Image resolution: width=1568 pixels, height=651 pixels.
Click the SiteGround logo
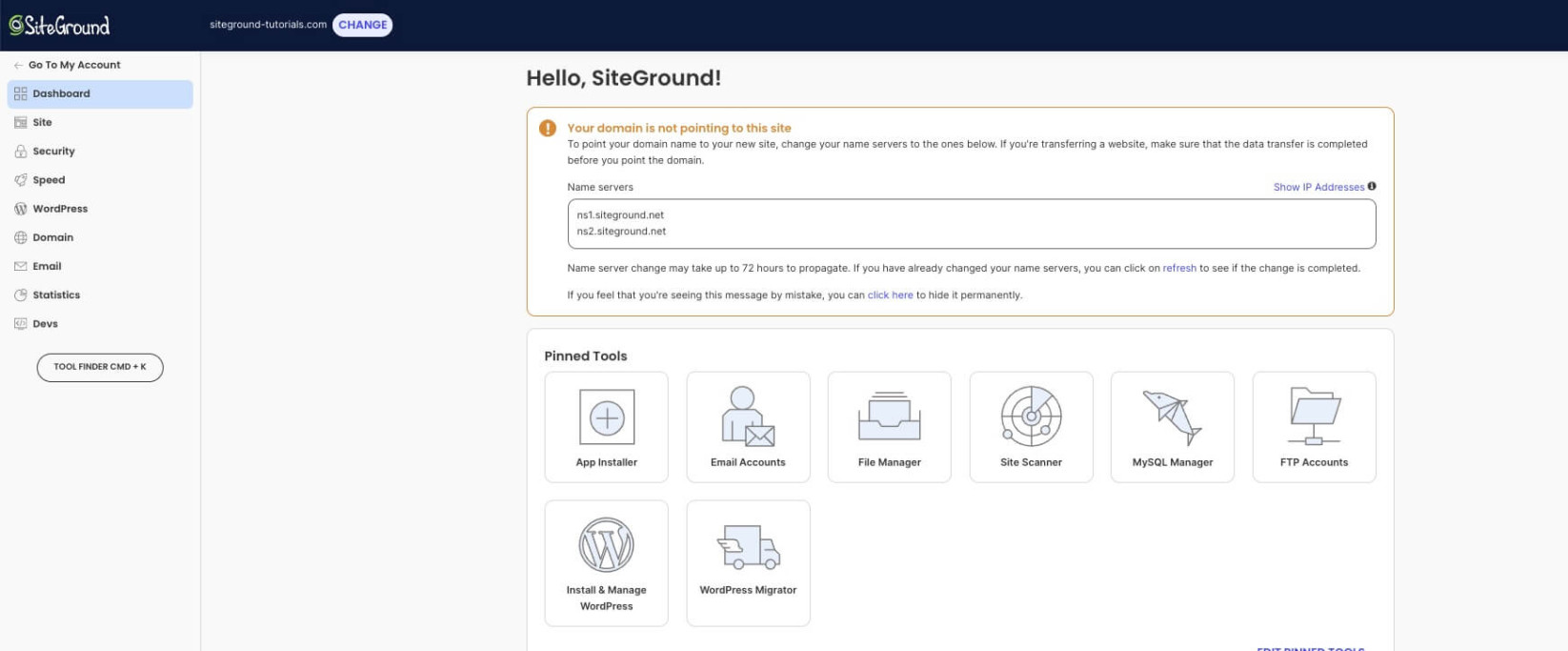[x=59, y=26]
